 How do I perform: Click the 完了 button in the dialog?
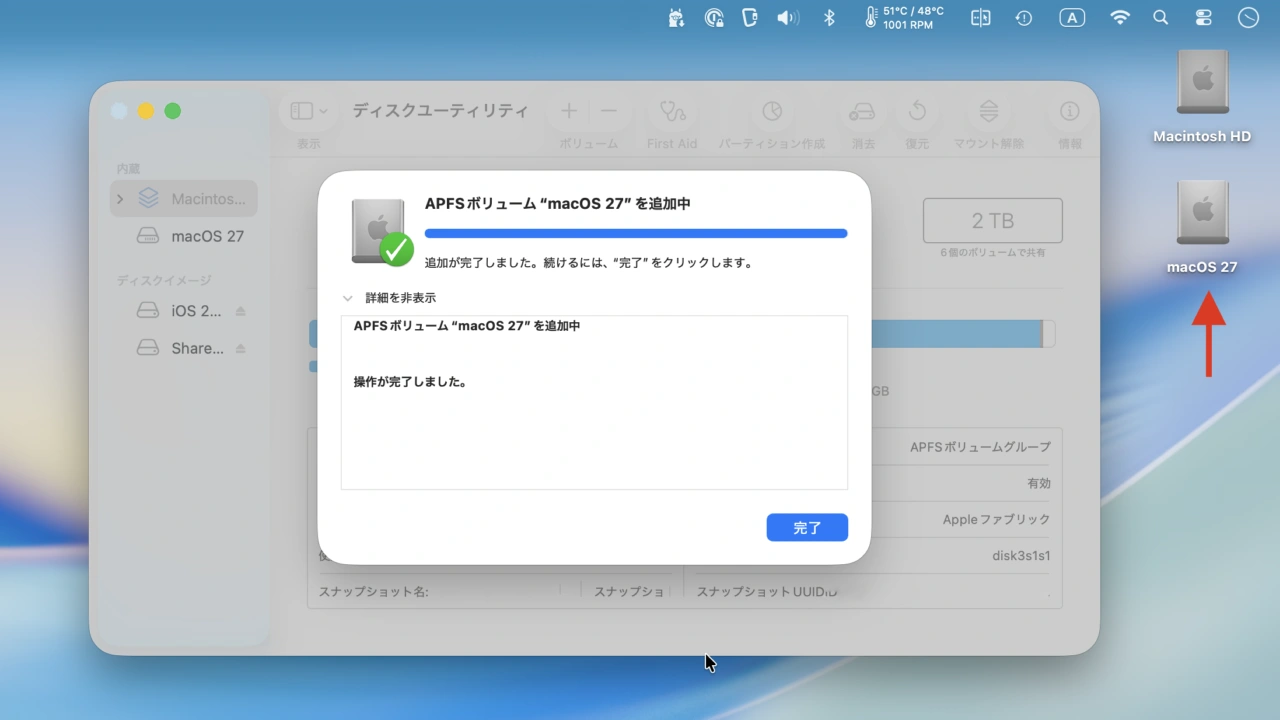coord(807,527)
